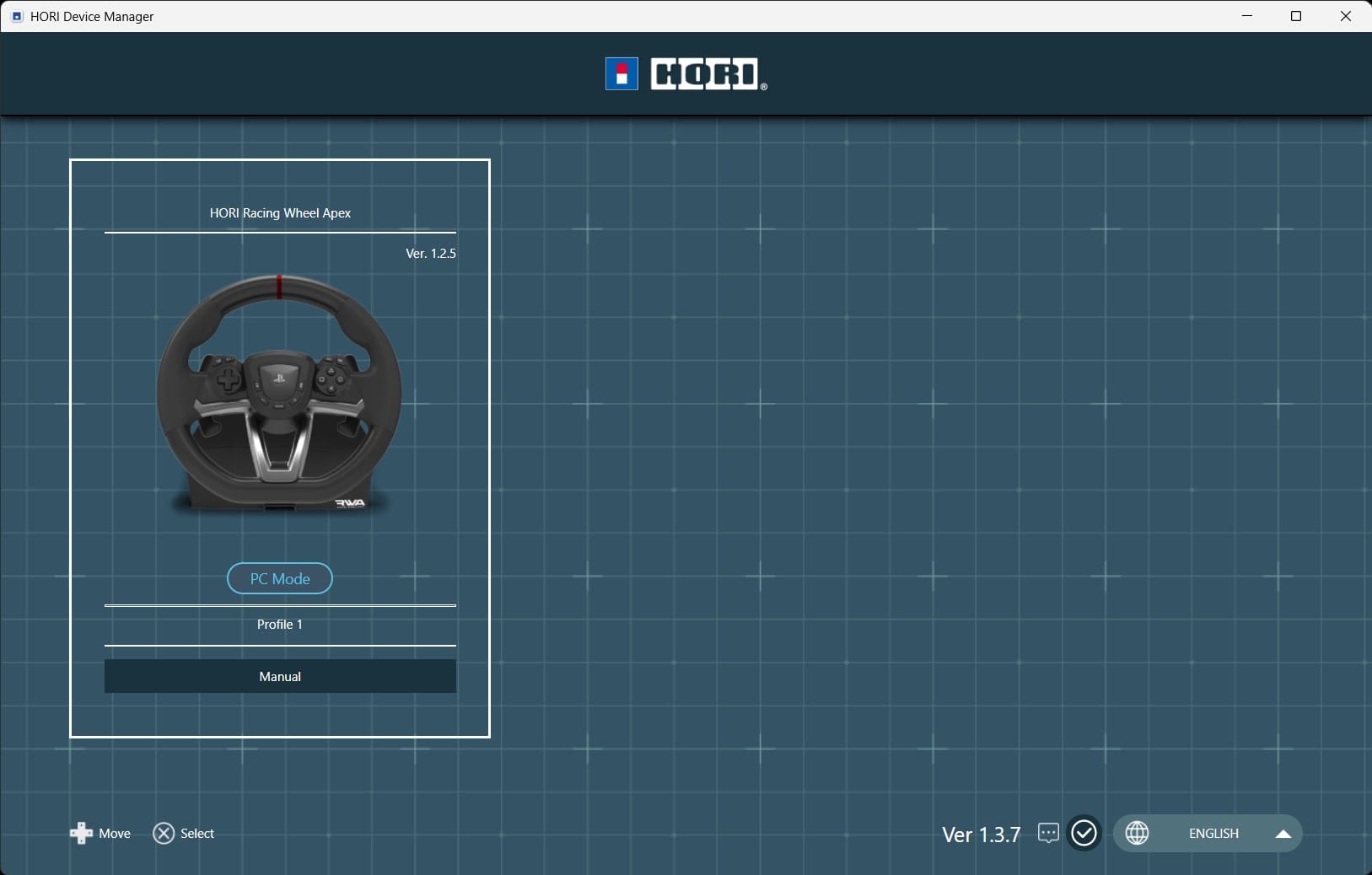
Task: Expand the language dropdown arrow
Action: (1283, 835)
